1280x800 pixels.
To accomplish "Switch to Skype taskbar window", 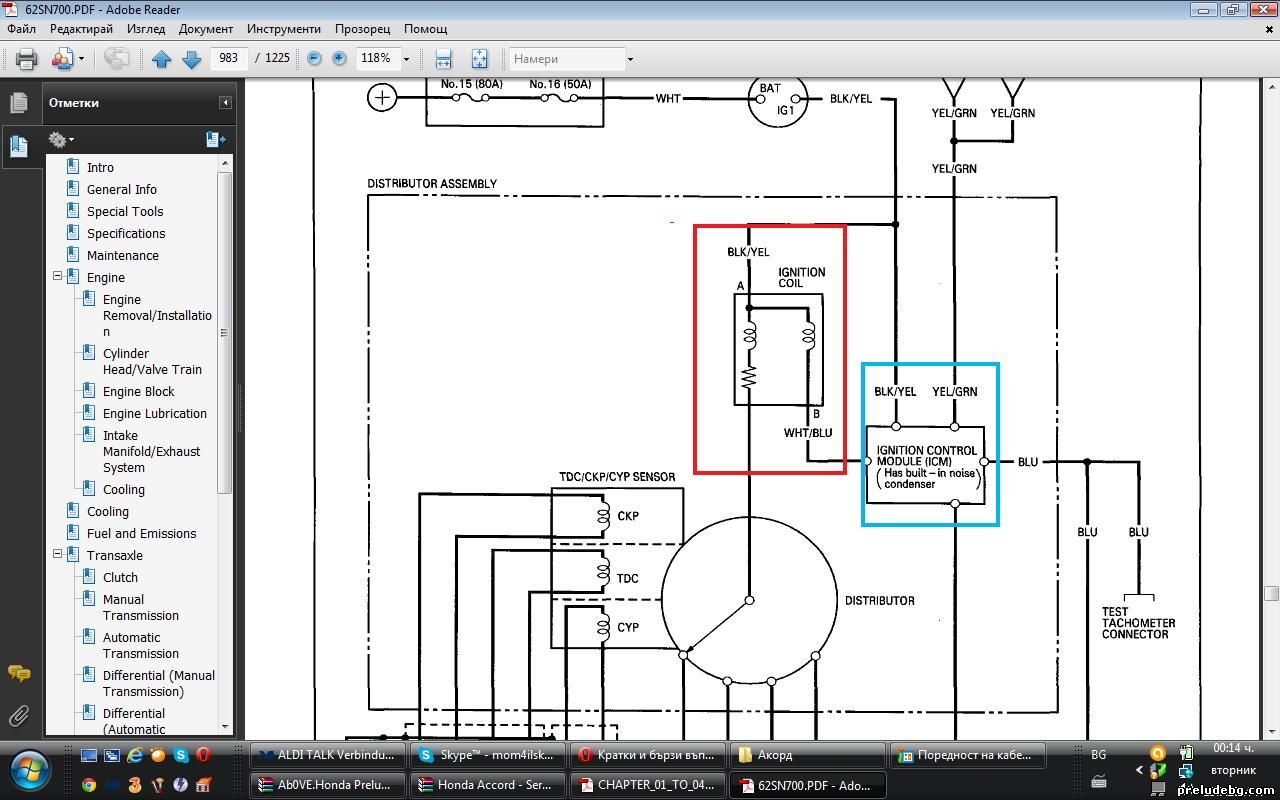I will point(488,755).
